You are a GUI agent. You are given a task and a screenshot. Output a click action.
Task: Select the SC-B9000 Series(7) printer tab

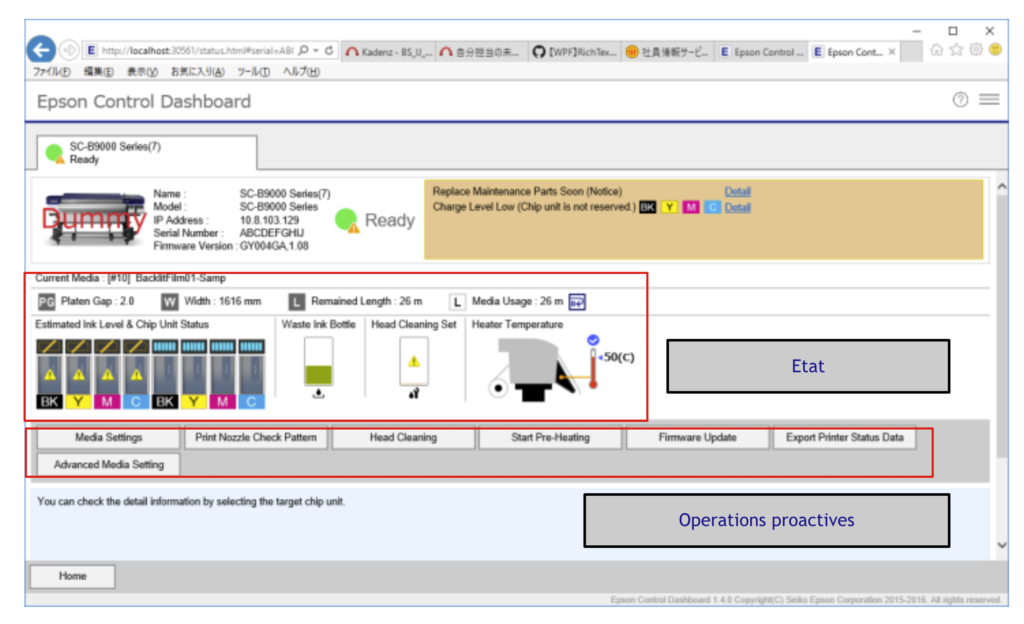coord(147,153)
